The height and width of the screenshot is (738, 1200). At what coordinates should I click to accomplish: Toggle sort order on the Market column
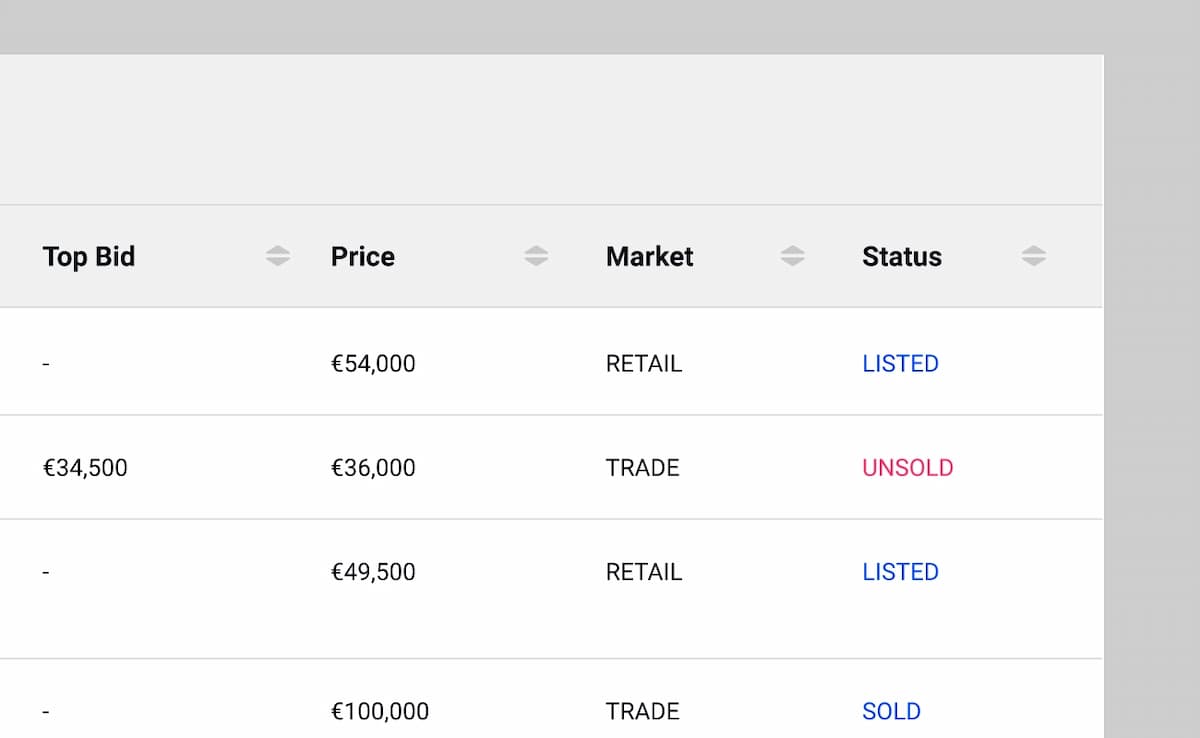click(x=792, y=255)
